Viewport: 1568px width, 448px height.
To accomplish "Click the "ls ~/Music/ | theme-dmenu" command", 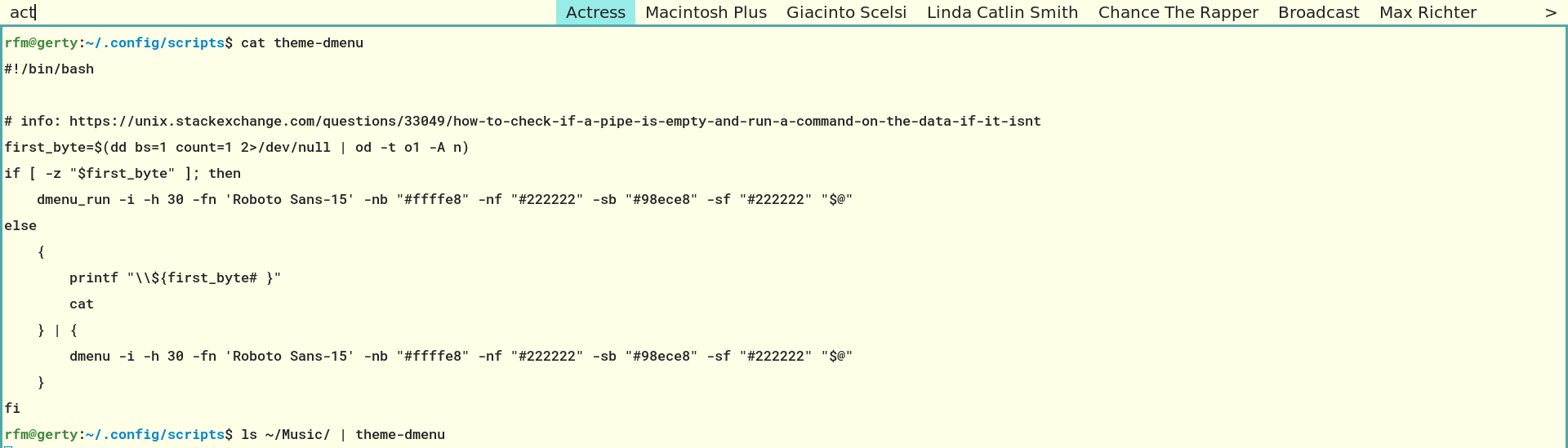I will (x=342, y=435).
